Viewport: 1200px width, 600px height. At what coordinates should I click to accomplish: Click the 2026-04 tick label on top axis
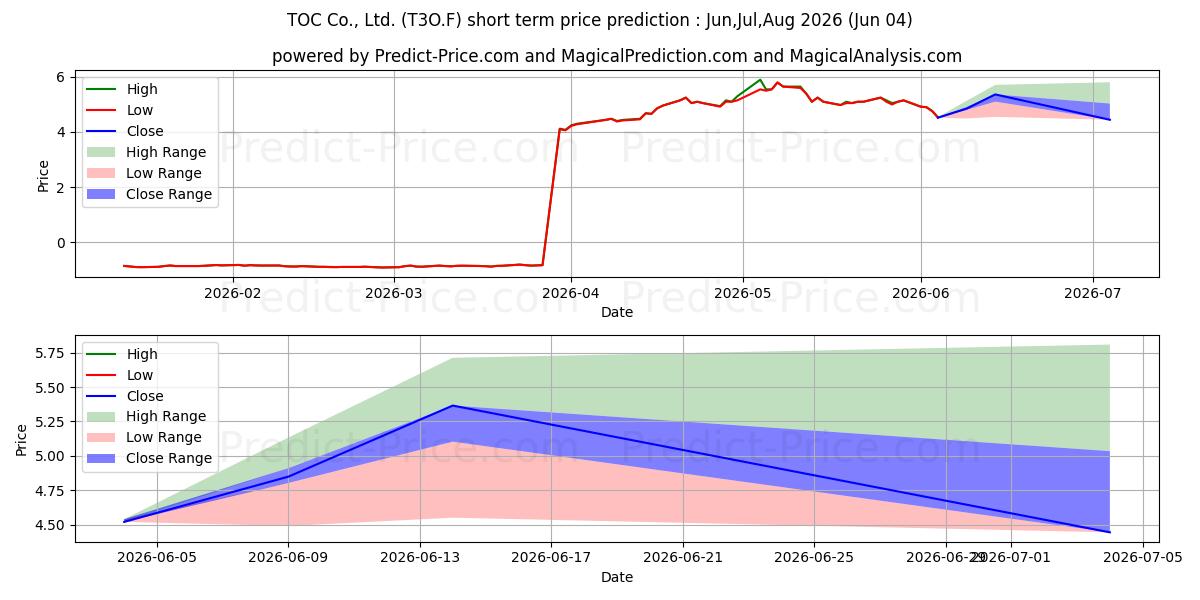[570, 292]
